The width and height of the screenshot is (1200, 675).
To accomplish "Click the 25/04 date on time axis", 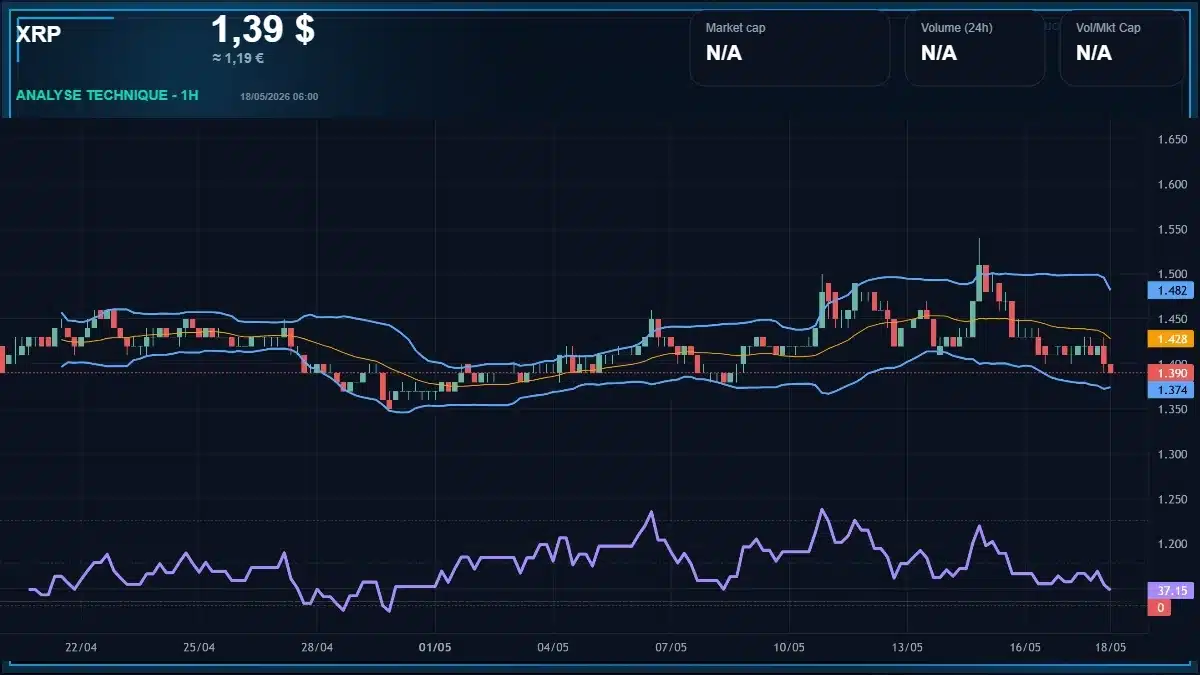I will [x=199, y=648].
